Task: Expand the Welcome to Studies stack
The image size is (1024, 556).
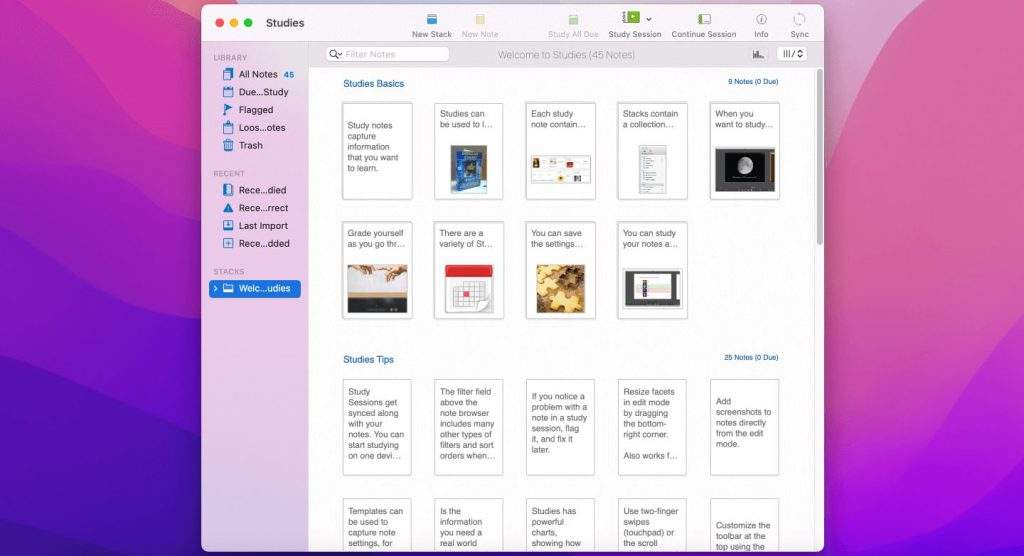Action: 215,289
